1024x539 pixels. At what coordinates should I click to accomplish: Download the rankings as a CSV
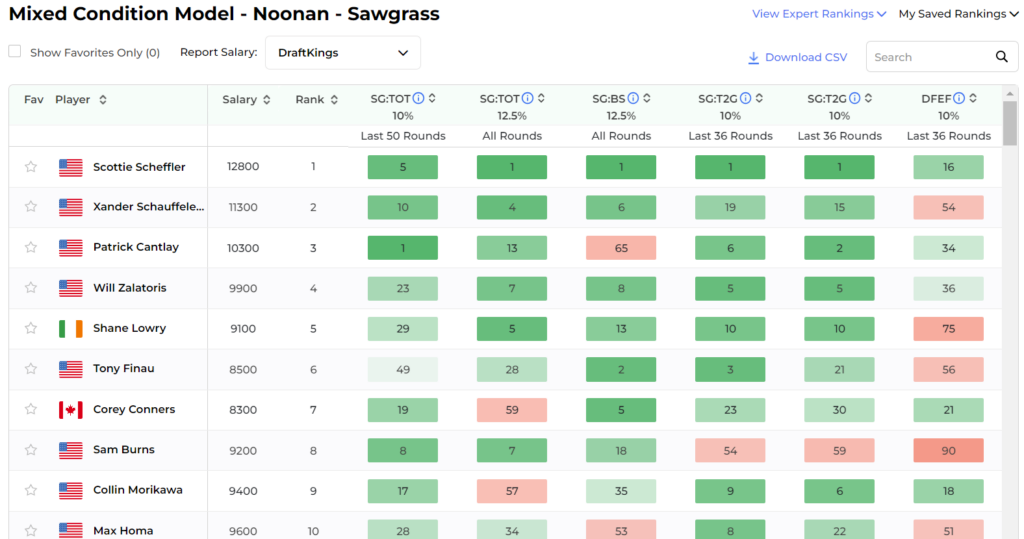click(x=797, y=57)
